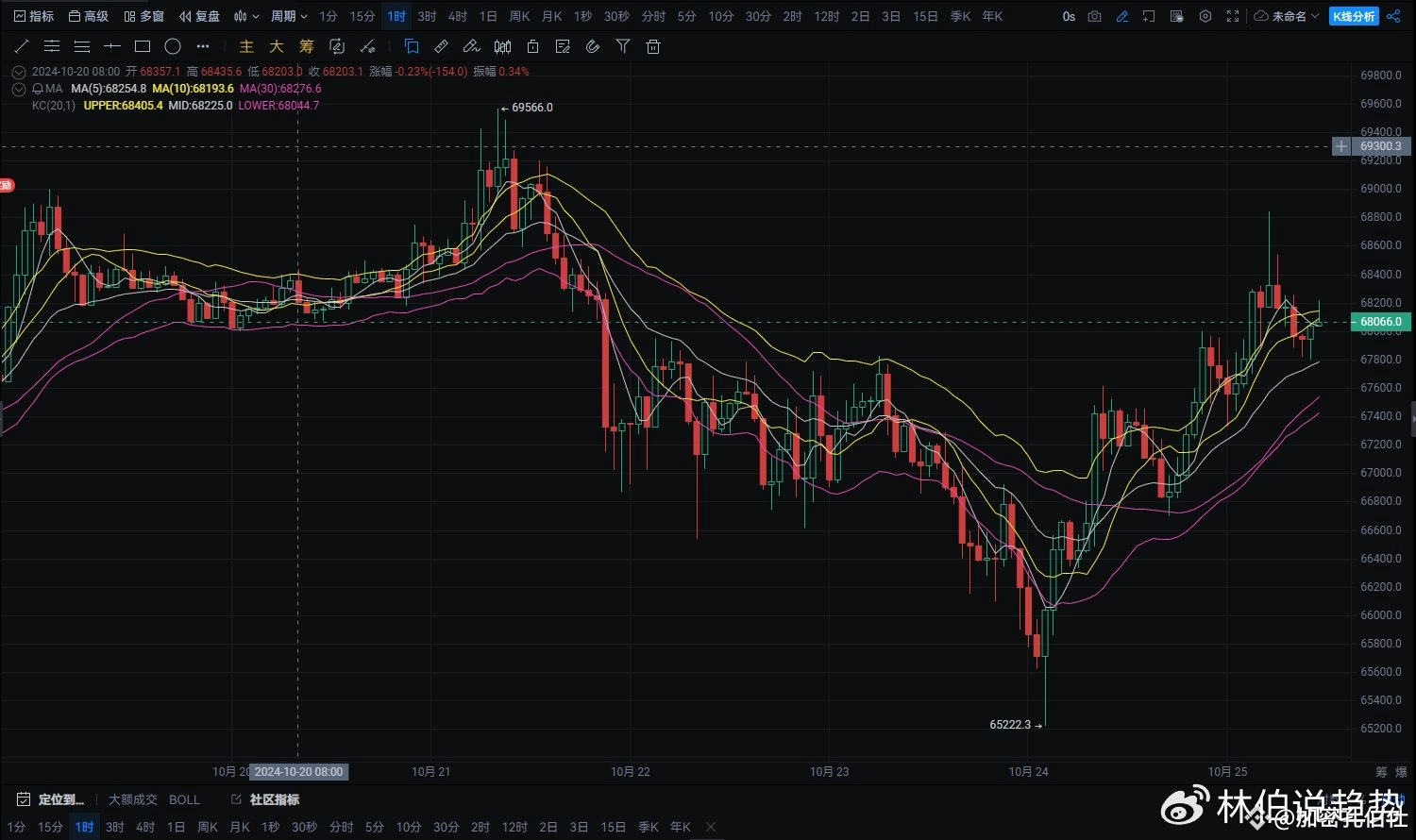1416x840 pixels.
Task: Switch to the 4时 timeframe in top bar
Action: [457, 16]
